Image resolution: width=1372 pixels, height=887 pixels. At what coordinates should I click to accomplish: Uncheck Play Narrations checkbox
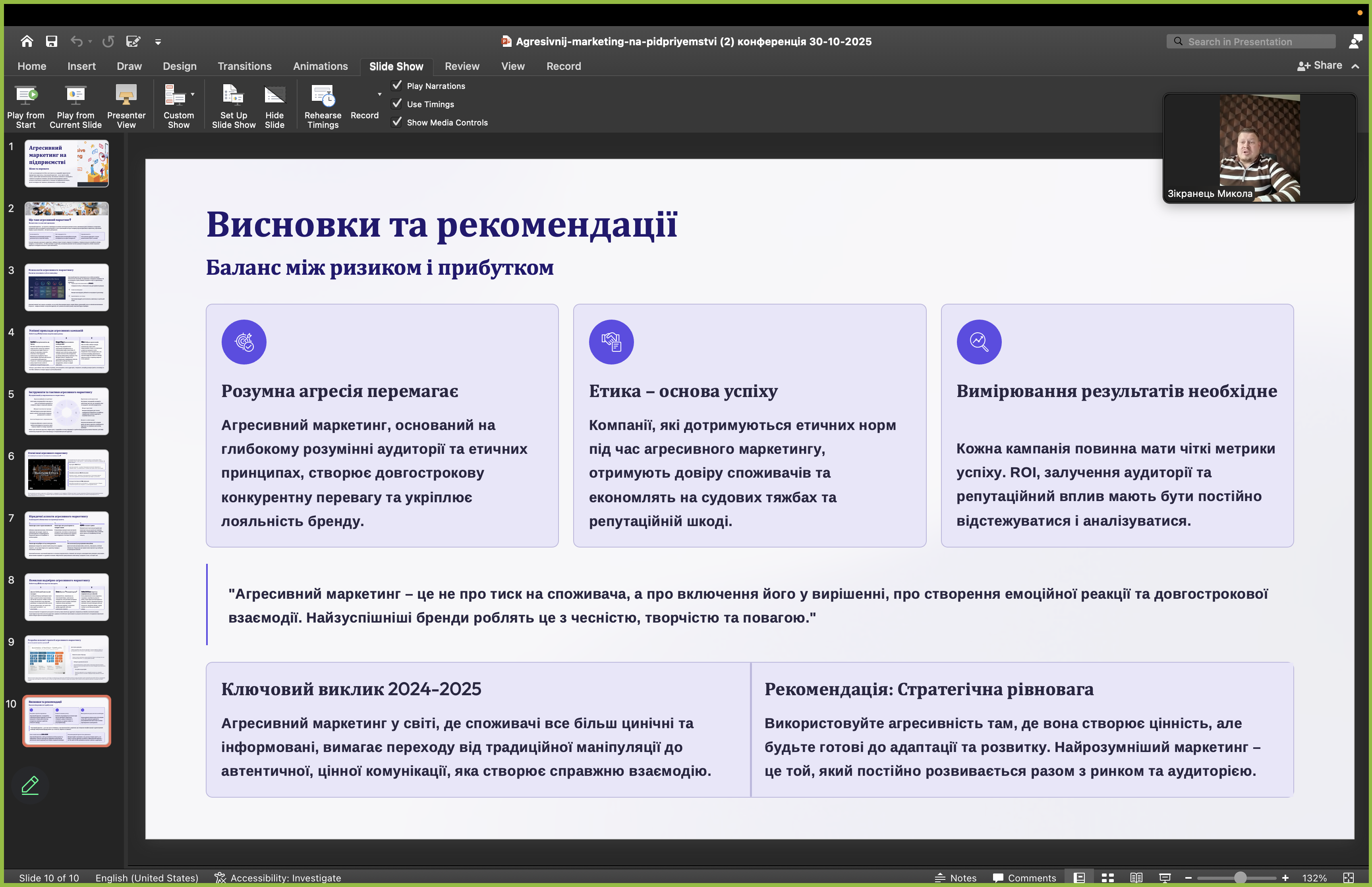click(397, 86)
